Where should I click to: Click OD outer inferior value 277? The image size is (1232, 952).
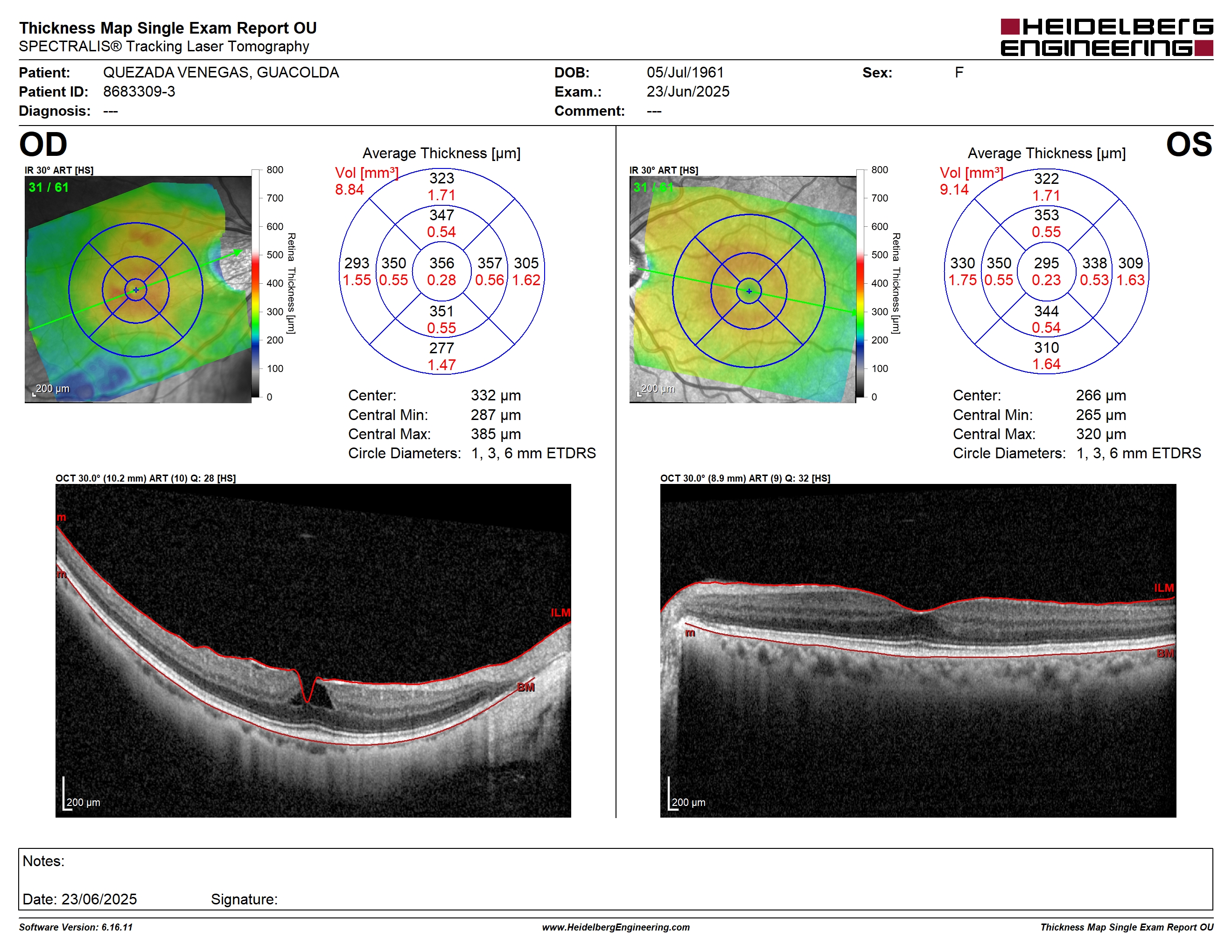coord(441,348)
